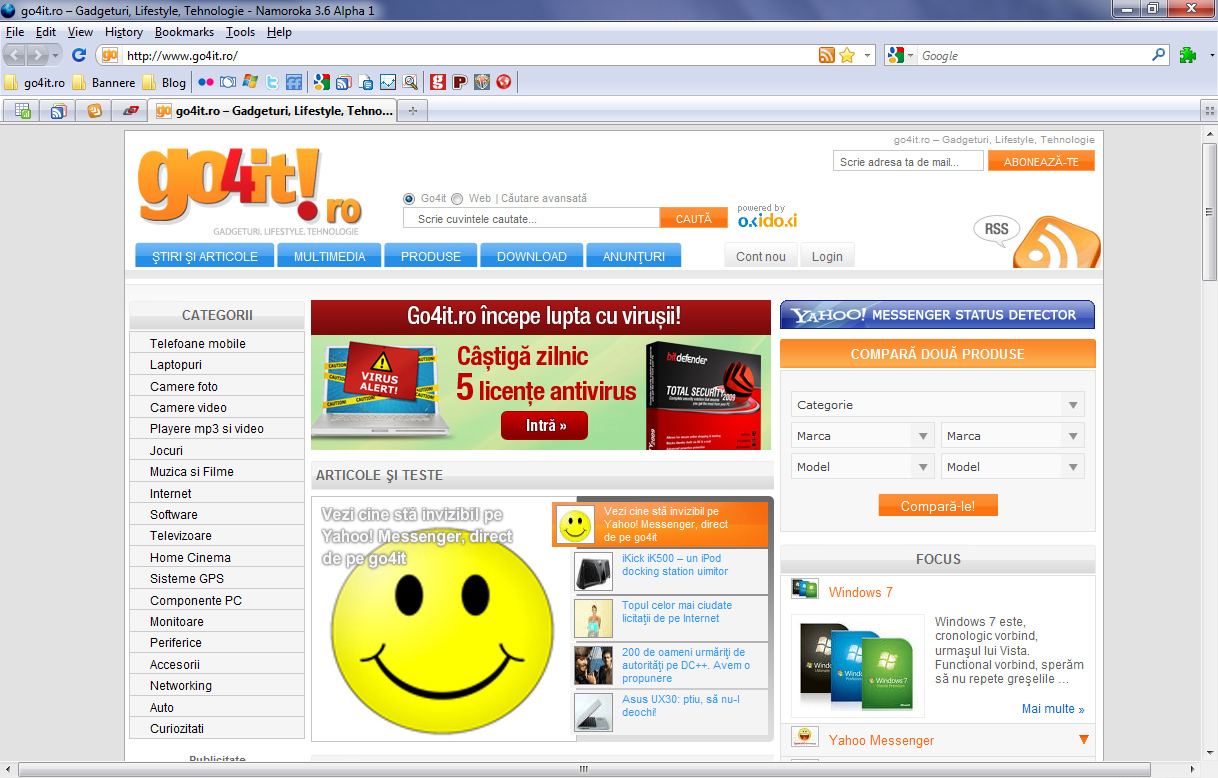Open the Google Analytics chart bookmark icon
The width and height of the screenshot is (1218, 778).
[x=388, y=82]
